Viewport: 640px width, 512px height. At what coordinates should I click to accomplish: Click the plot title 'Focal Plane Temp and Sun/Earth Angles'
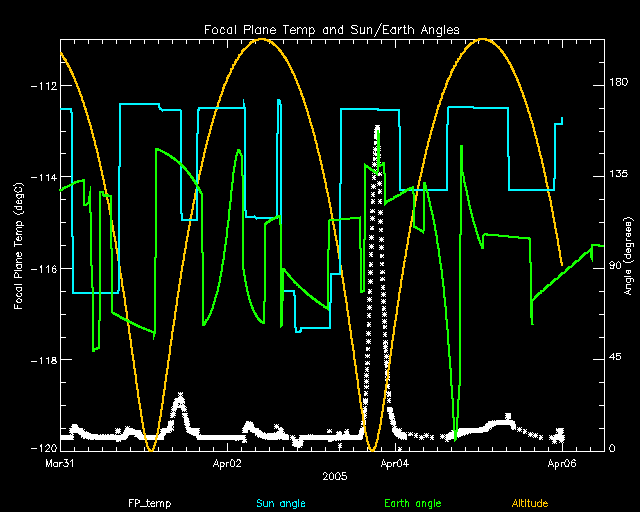(333, 30)
